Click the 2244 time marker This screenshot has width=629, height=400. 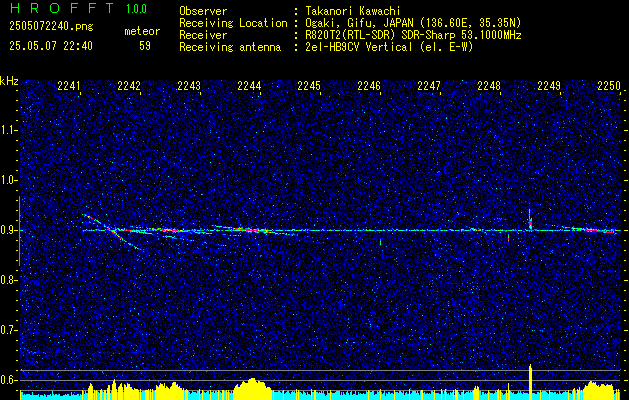(249, 85)
